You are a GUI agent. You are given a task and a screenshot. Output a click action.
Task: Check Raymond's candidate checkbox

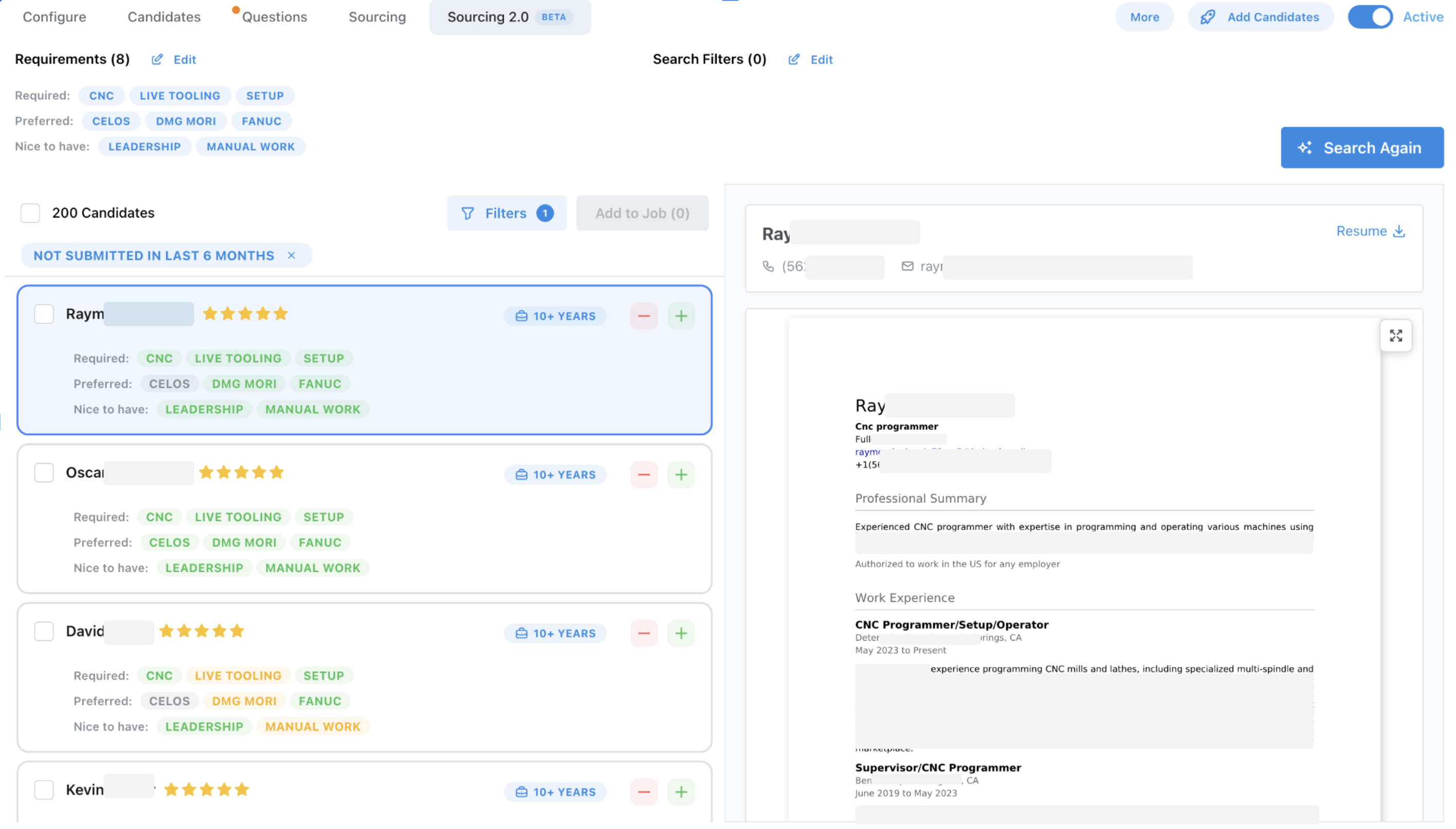click(44, 313)
